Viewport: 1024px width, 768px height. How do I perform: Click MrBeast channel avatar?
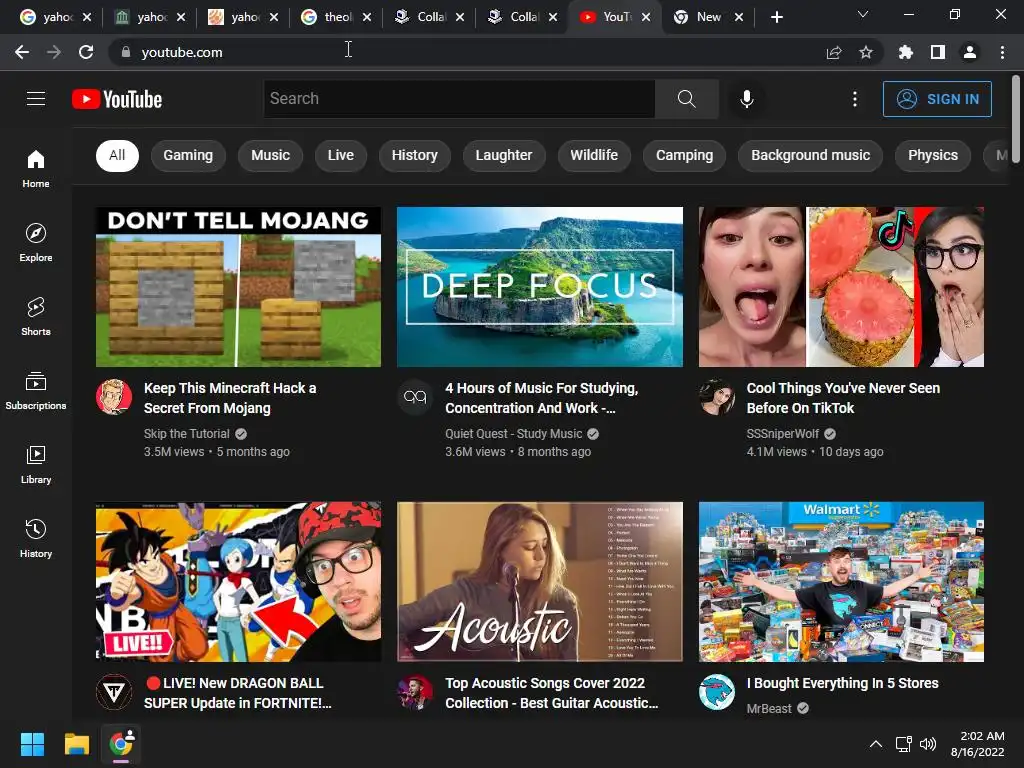click(x=716, y=692)
